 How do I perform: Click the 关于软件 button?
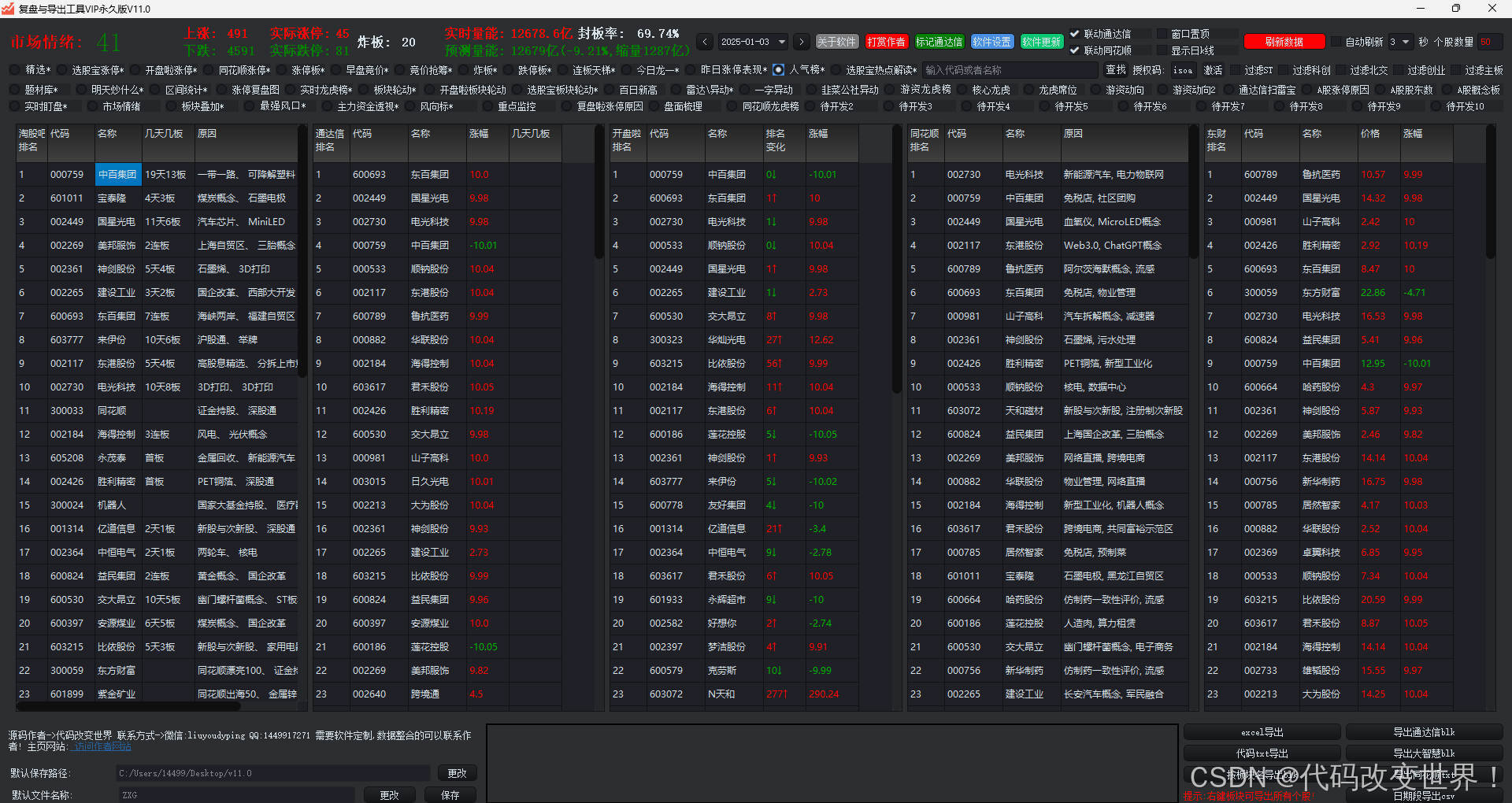click(x=836, y=42)
